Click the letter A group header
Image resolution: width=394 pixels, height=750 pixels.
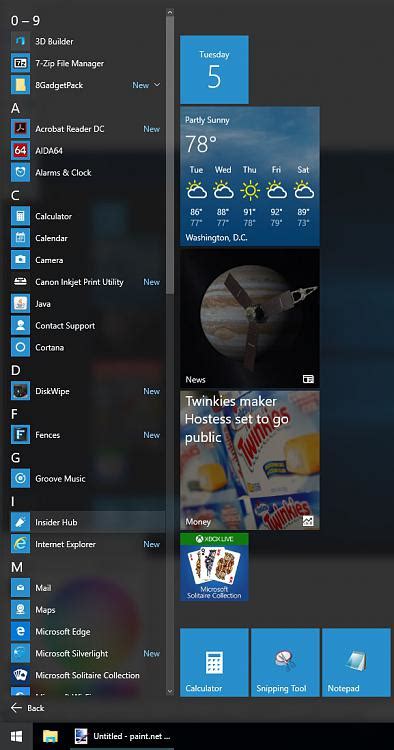pyautogui.click(x=15, y=108)
